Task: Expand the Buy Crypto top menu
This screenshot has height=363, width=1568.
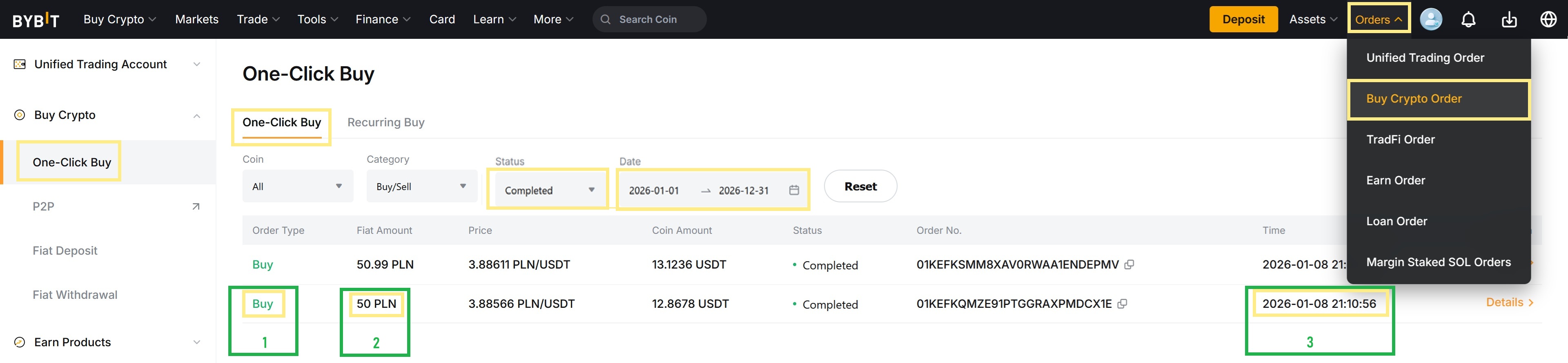Action: [120, 20]
